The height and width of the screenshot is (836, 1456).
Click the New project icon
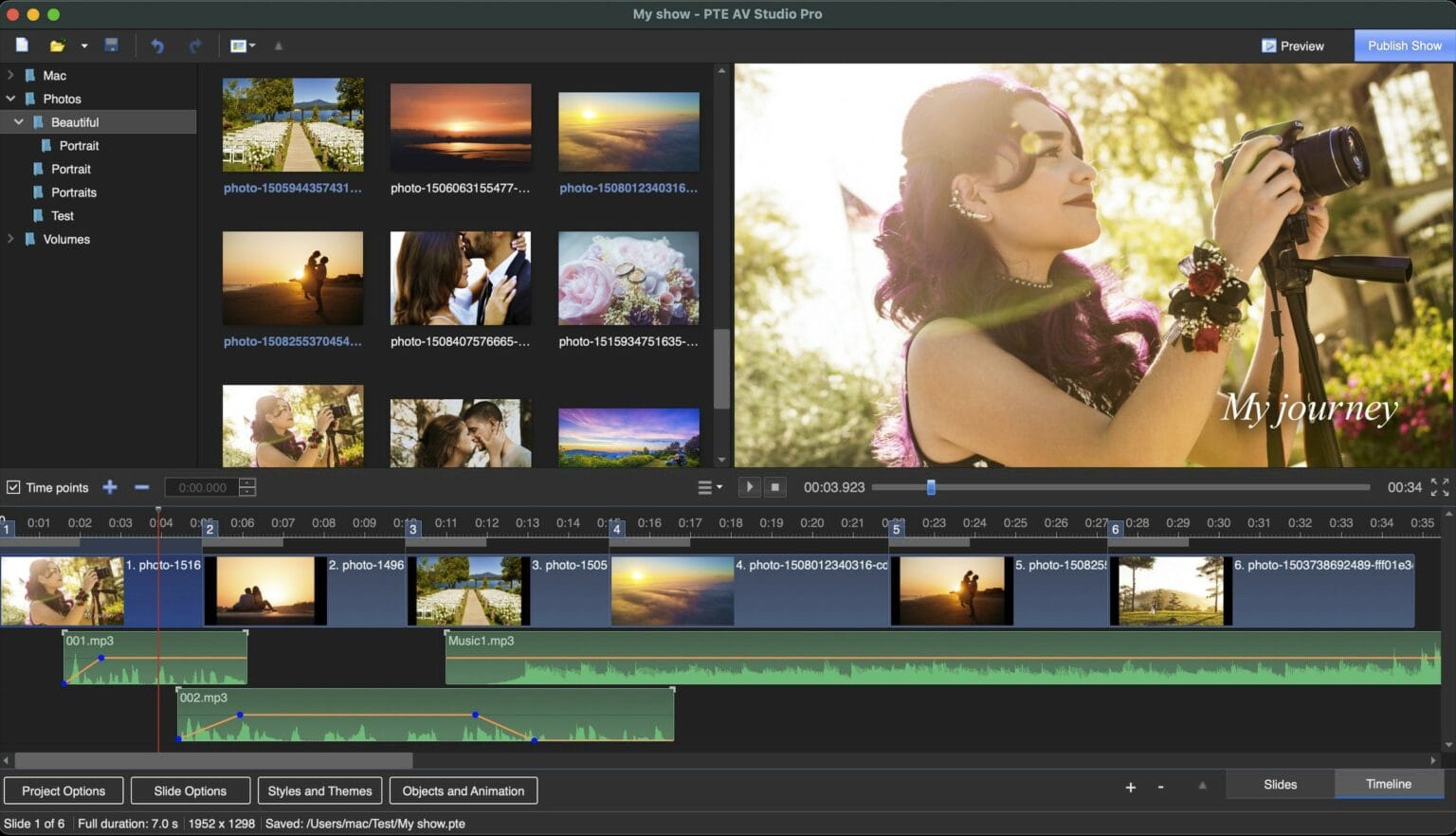coord(22,45)
